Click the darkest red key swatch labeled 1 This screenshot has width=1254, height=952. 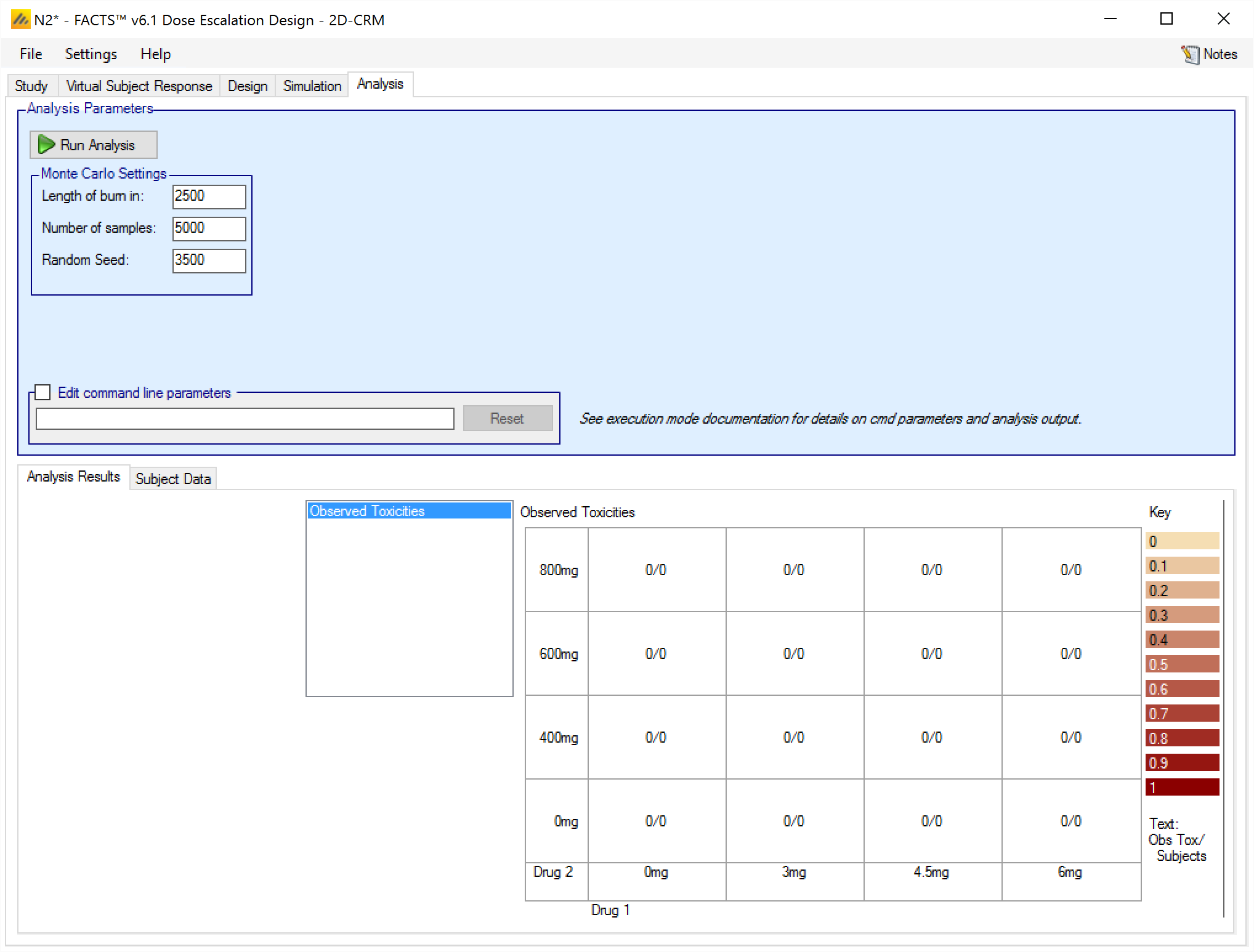tap(1181, 787)
